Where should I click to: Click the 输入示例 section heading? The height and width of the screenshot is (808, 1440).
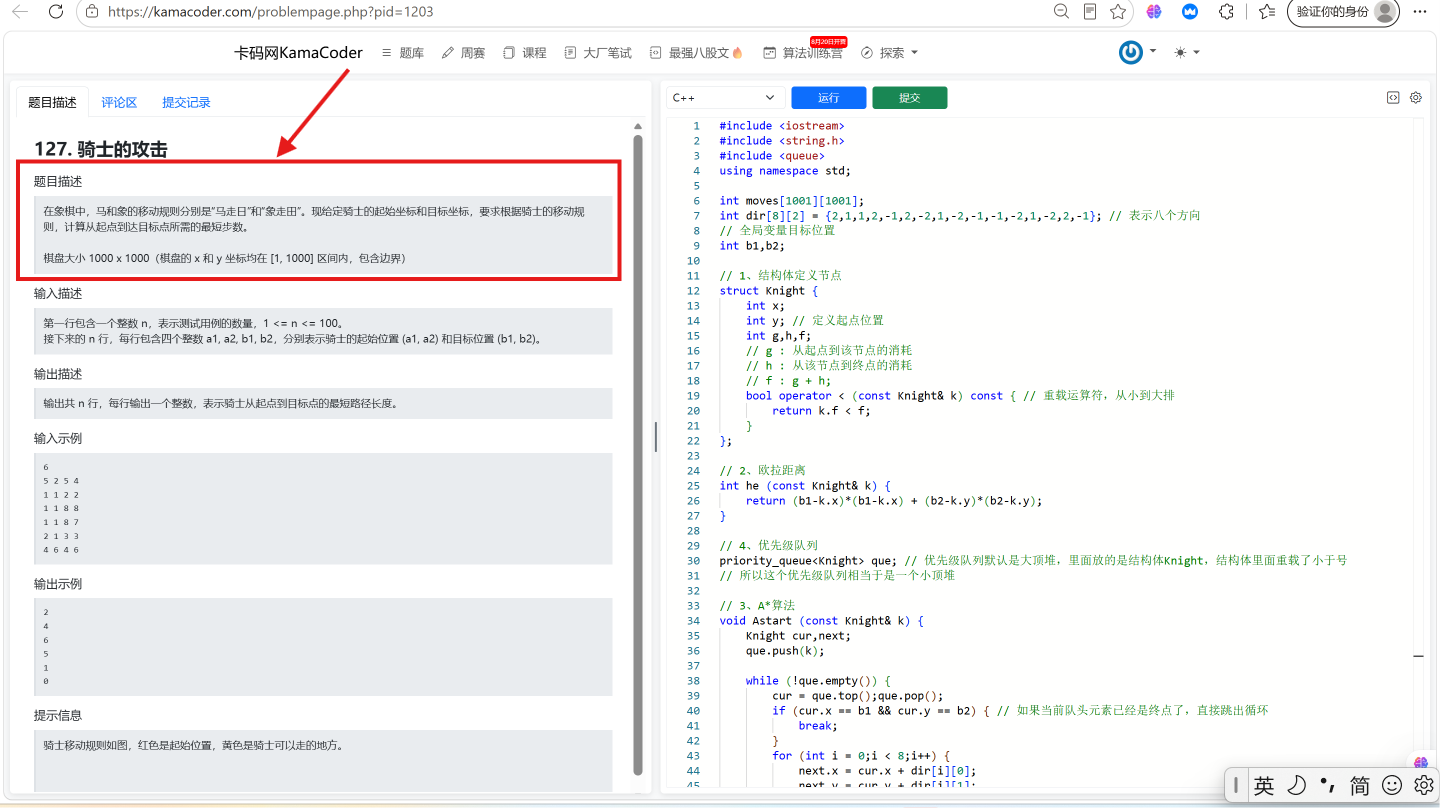tap(58, 439)
